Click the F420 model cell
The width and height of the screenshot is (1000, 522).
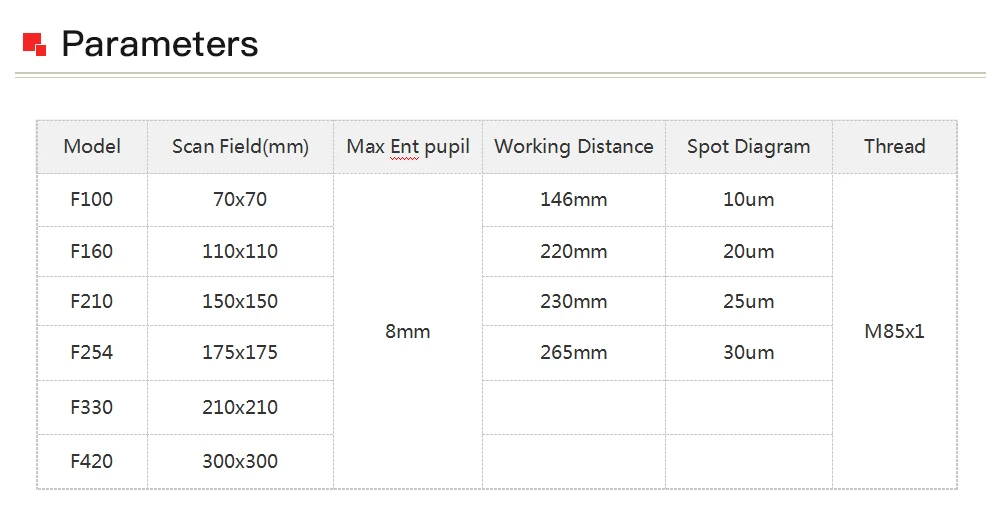pos(92,461)
